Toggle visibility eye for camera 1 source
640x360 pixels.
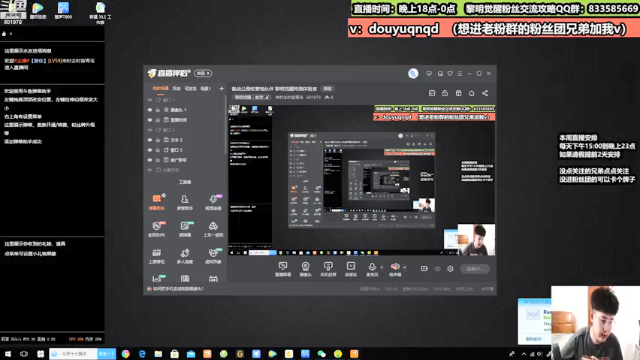[150, 110]
